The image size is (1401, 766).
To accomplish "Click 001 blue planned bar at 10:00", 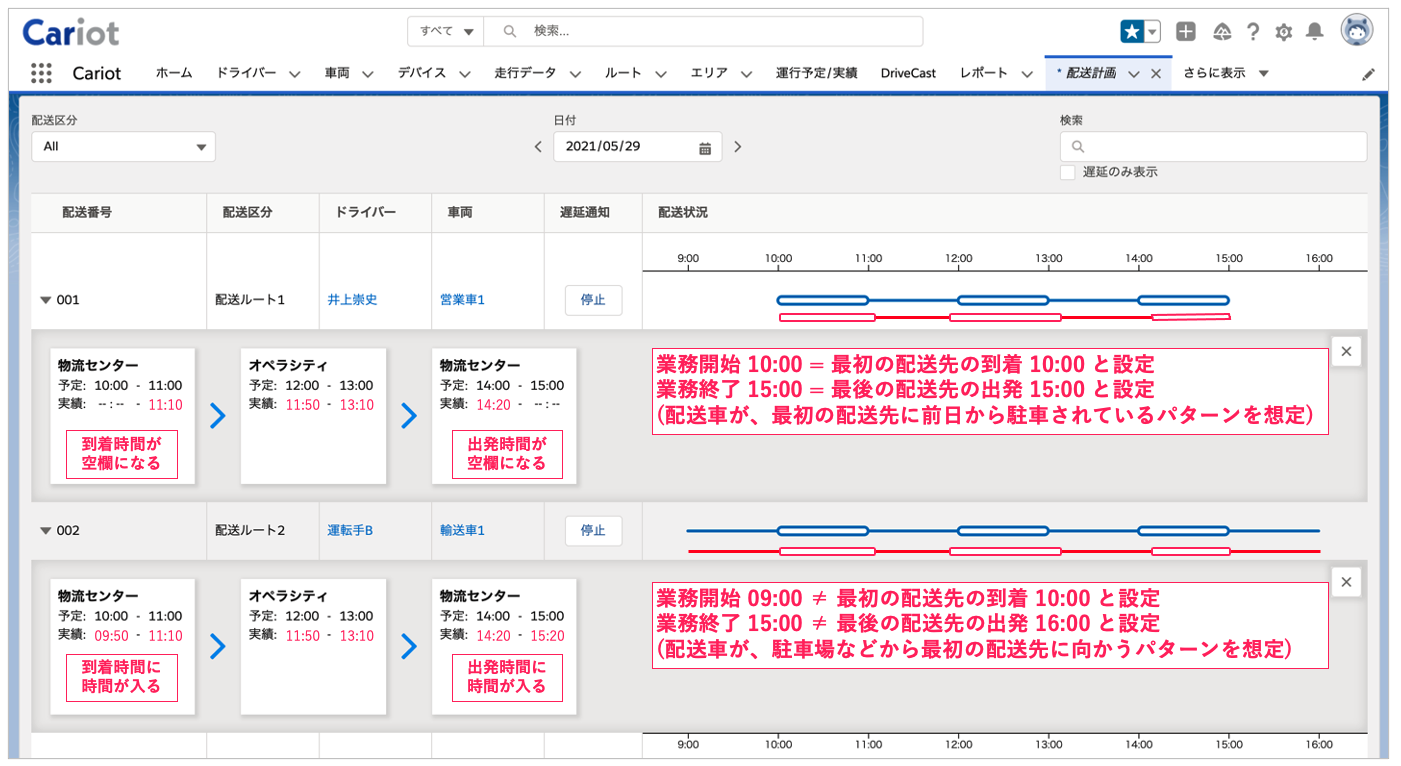I will [x=823, y=300].
